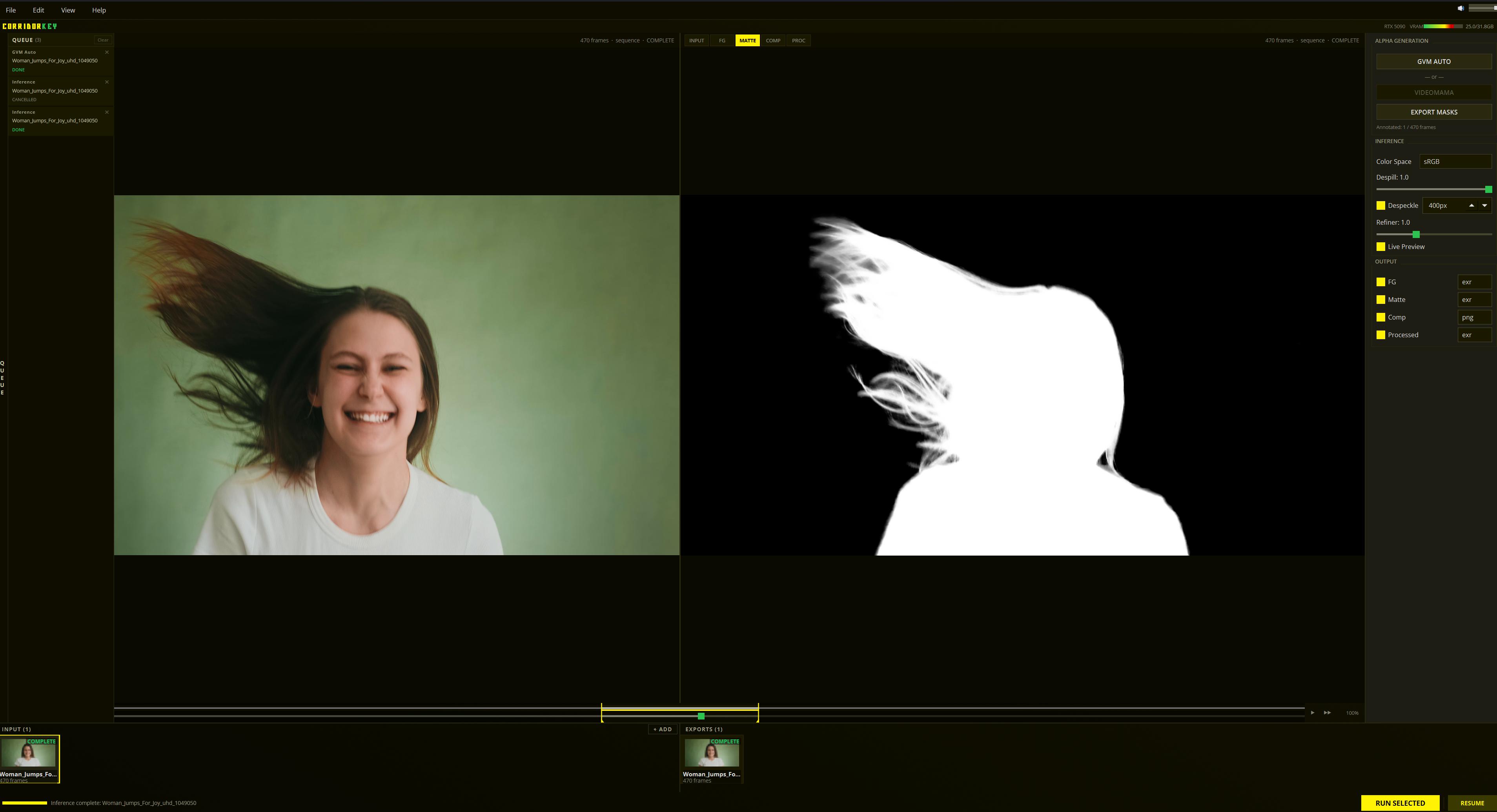Toggle the Processed output checkbox
1497x812 pixels.
1381,335
